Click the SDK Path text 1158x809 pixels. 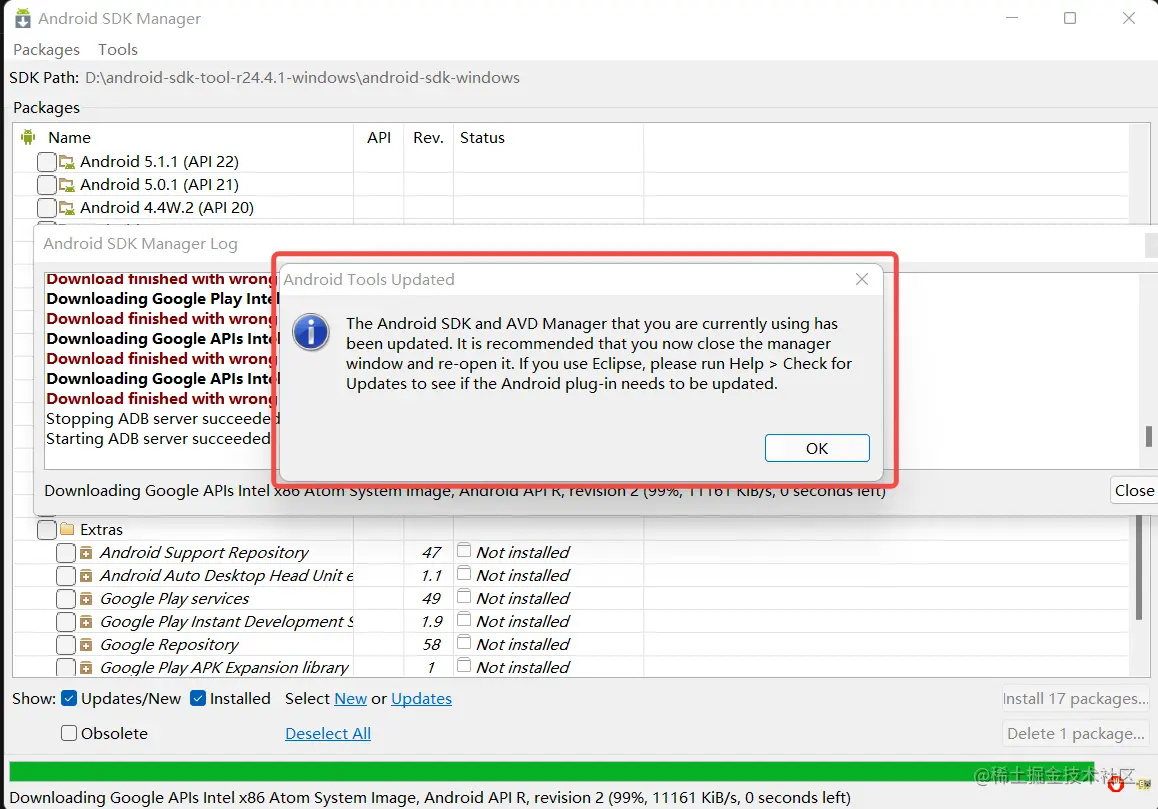[x=302, y=78]
